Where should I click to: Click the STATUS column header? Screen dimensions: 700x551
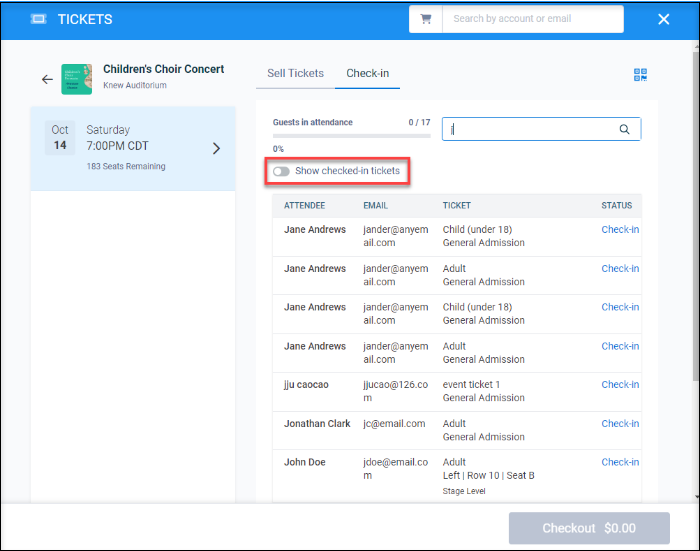617,205
